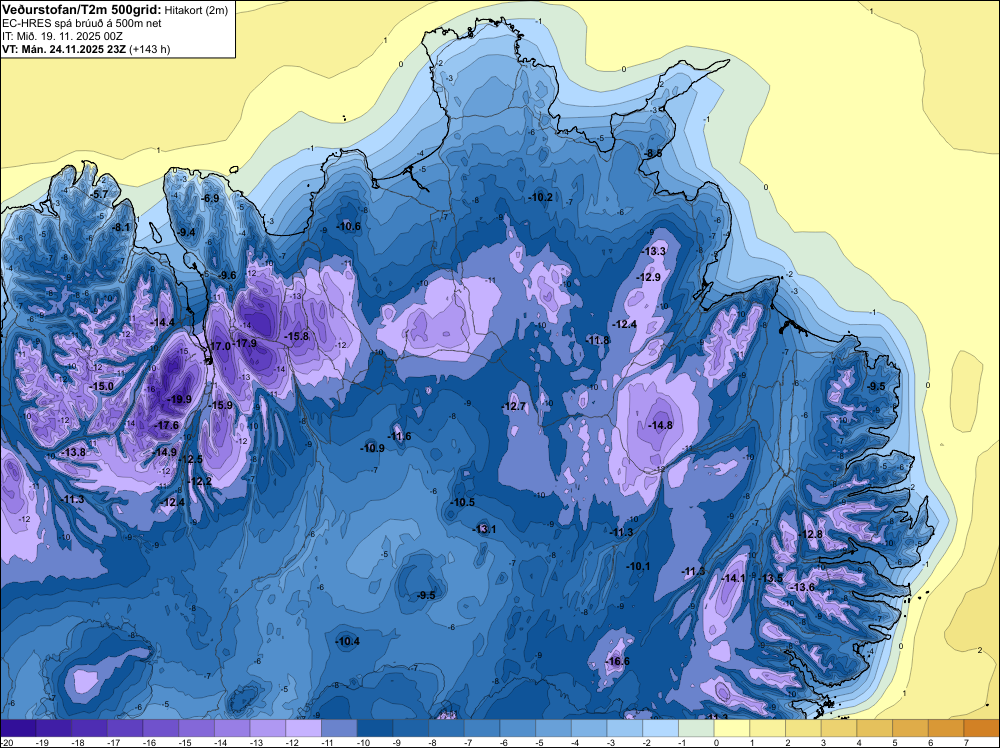Image resolution: width=1000 pixels, height=748 pixels.
Task: Click the -9.4 temperature label
Action: pos(186,232)
